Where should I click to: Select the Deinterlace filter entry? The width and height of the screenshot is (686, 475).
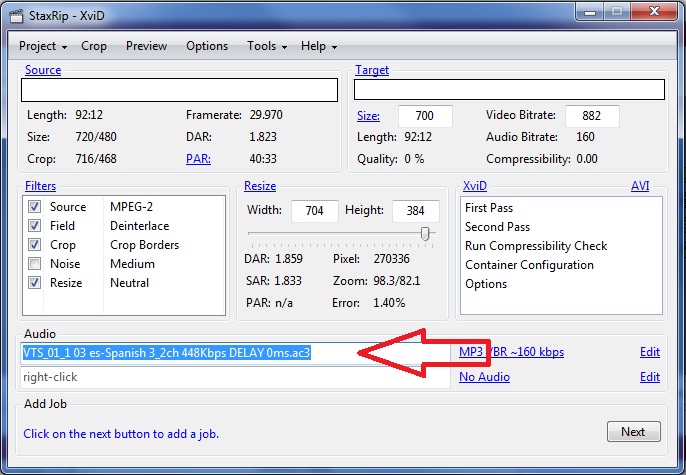(x=140, y=226)
